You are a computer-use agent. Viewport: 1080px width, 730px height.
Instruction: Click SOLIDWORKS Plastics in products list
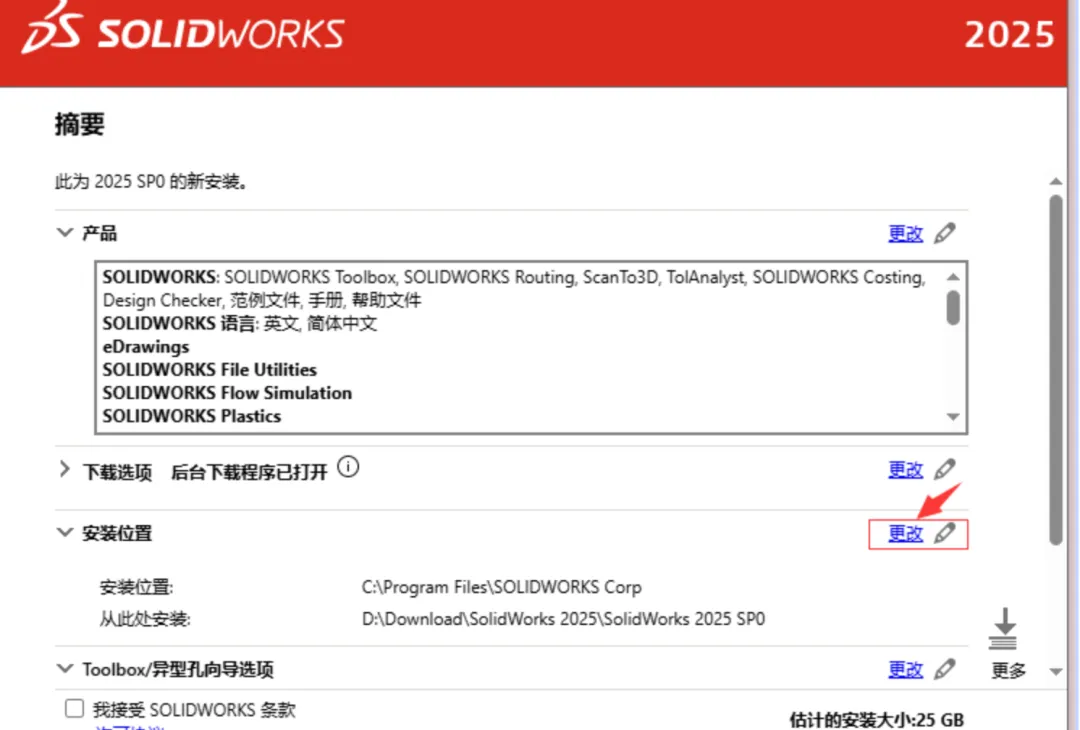191,416
